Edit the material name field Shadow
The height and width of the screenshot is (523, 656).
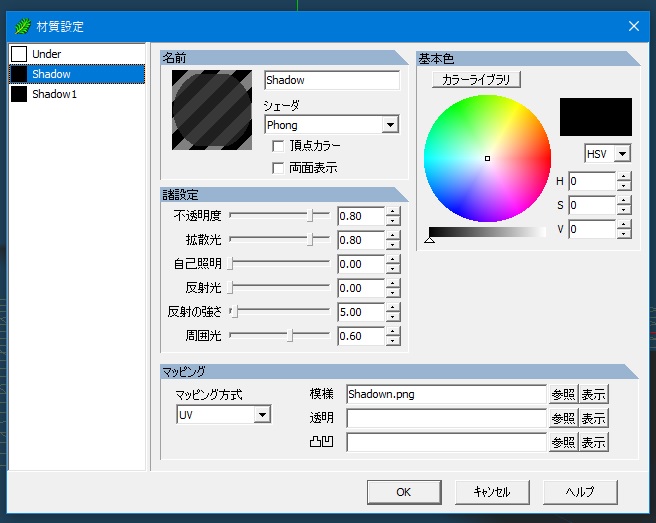click(x=332, y=80)
